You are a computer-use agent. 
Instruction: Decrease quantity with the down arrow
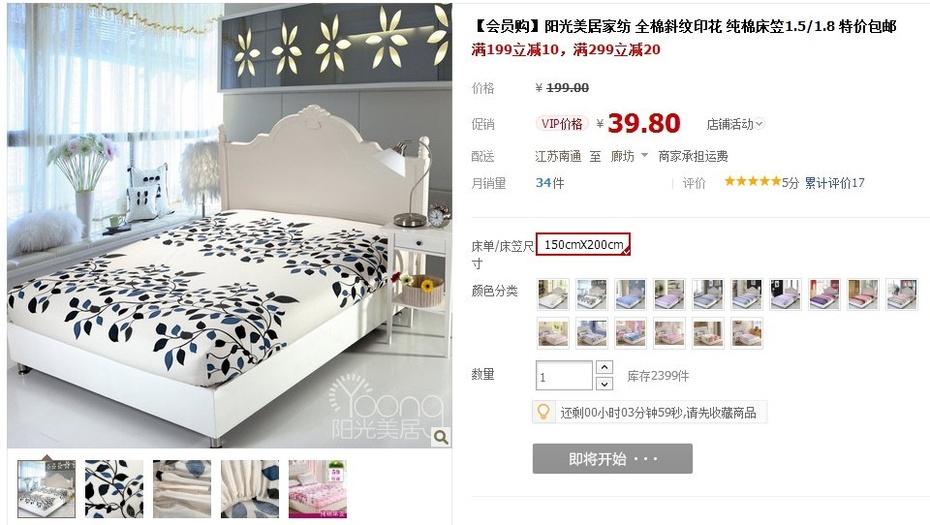coord(604,384)
